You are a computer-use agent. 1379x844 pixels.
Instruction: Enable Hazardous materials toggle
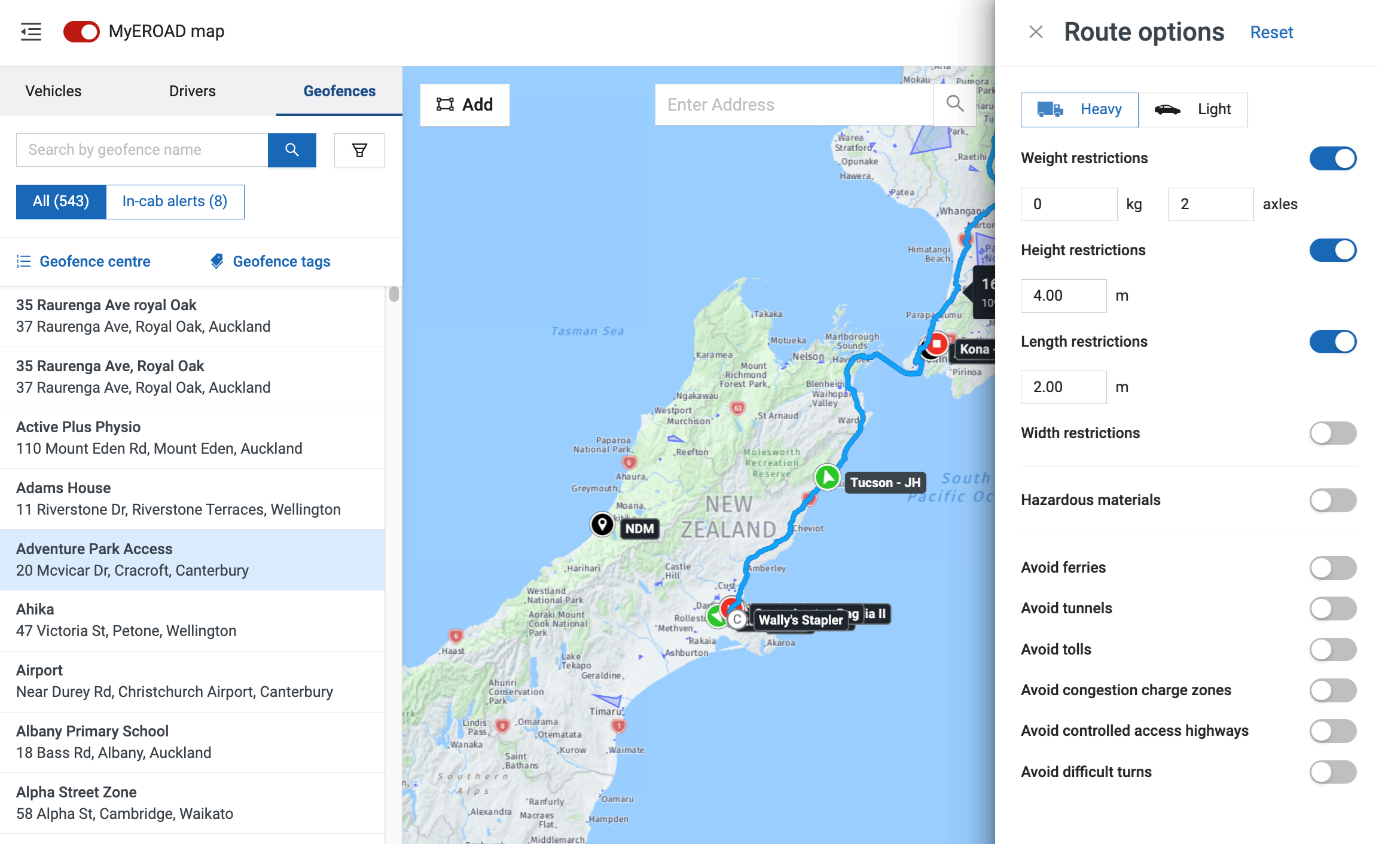(x=1333, y=500)
